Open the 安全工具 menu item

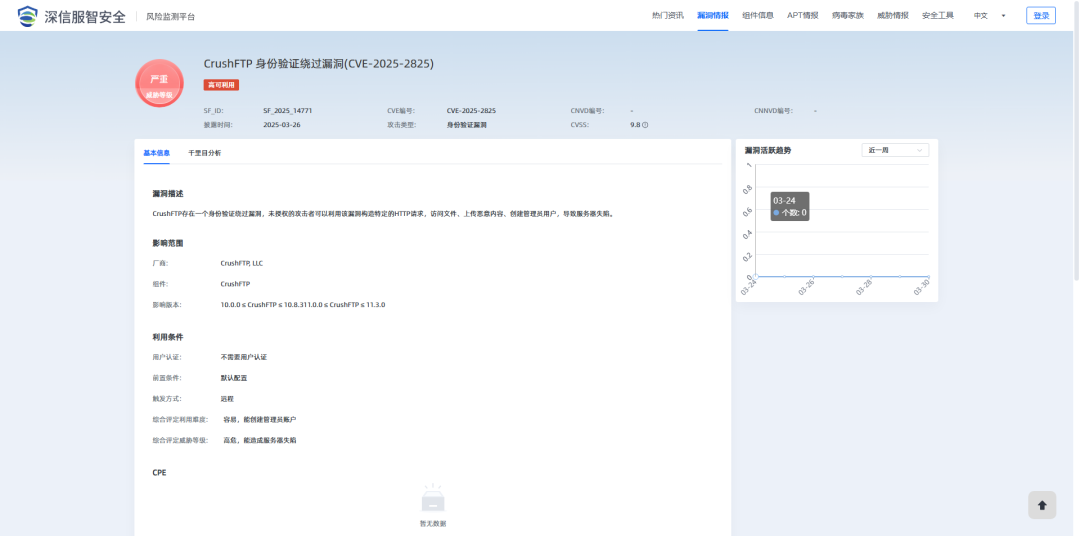(937, 16)
